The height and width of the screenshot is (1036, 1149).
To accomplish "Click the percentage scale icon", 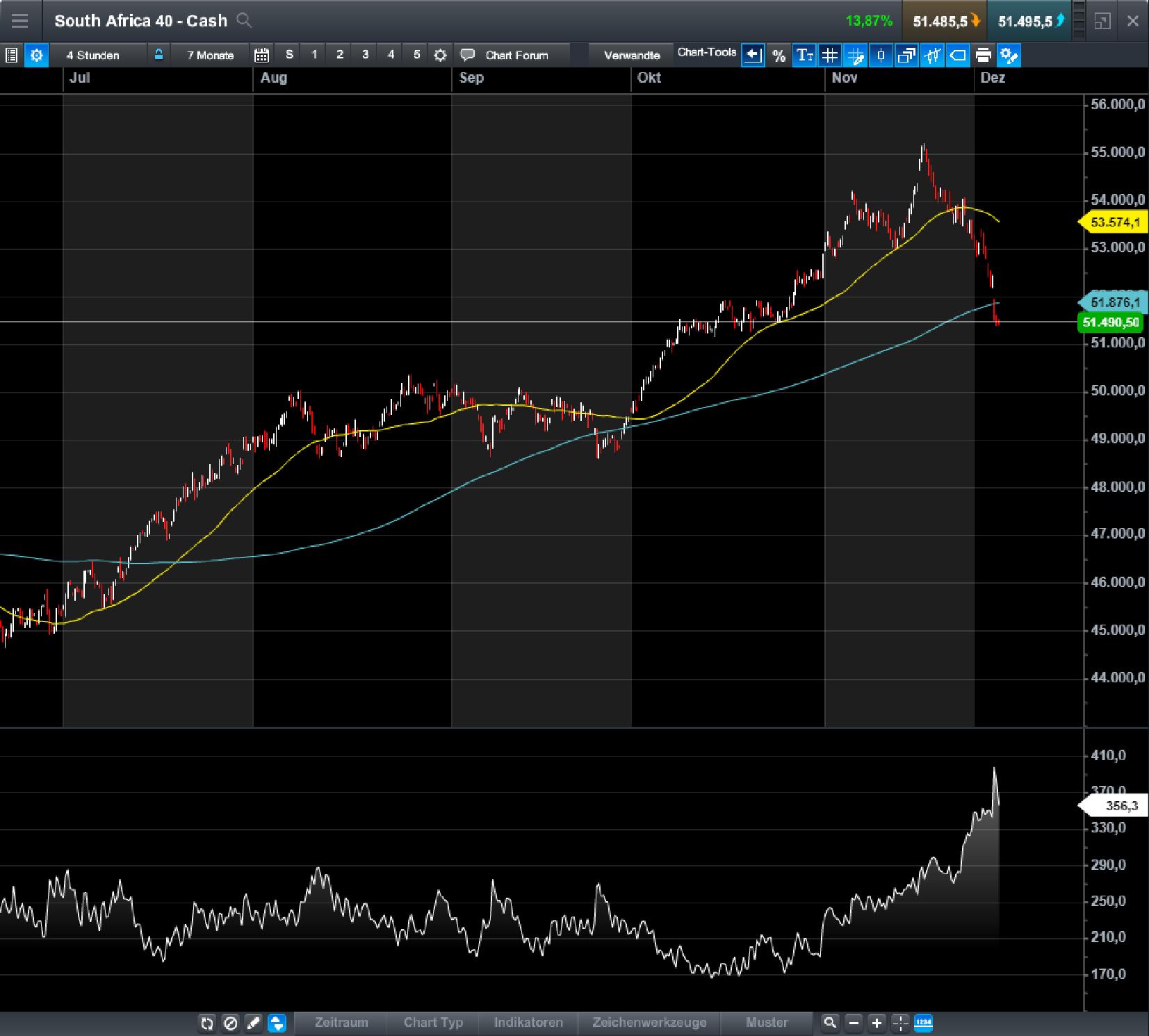I will (x=780, y=56).
